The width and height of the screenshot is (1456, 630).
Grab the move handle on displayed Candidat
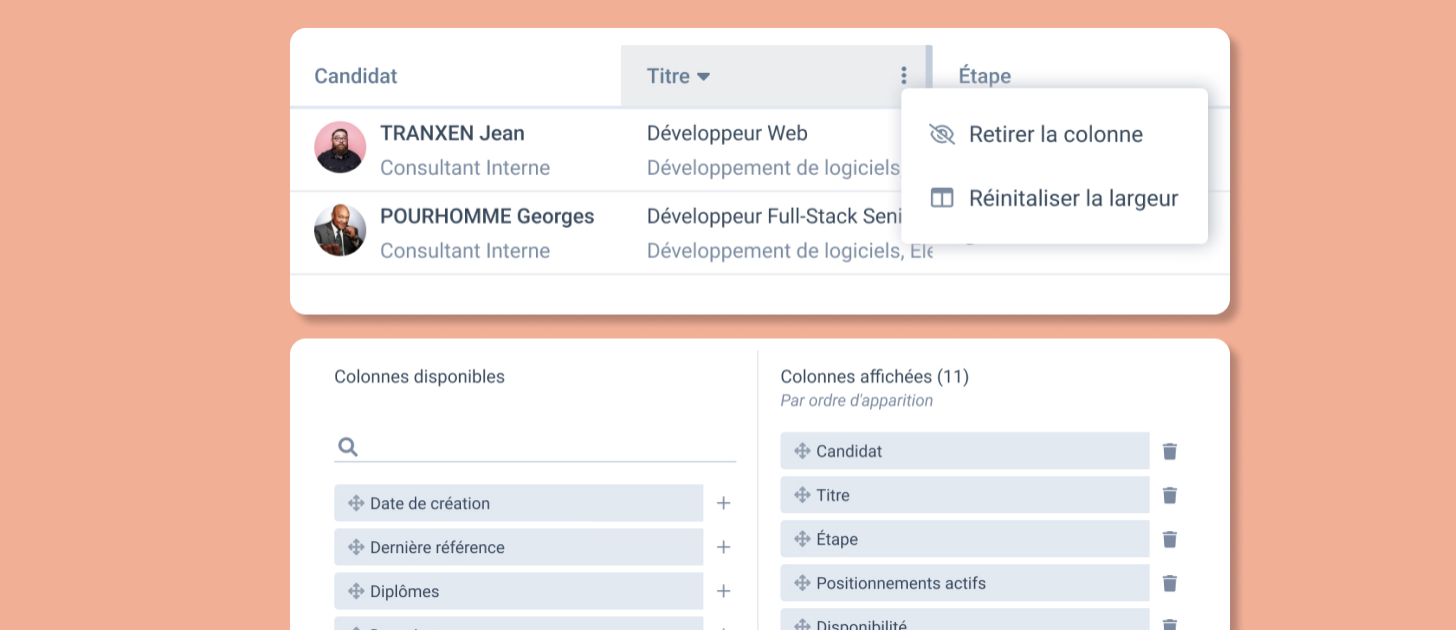click(x=801, y=451)
